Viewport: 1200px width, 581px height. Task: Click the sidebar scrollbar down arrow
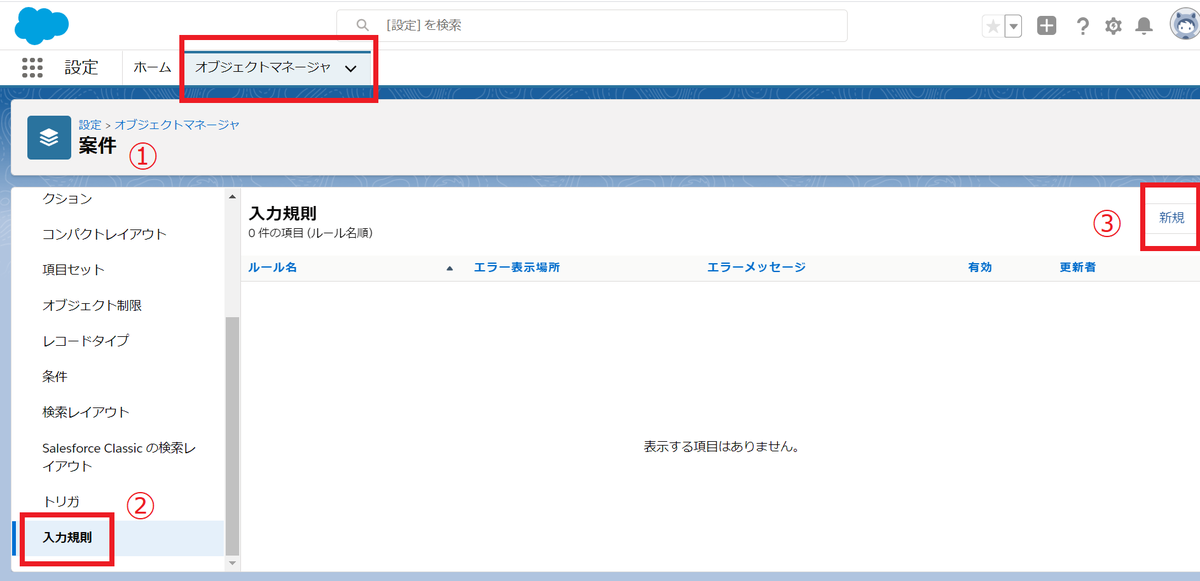(233, 563)
